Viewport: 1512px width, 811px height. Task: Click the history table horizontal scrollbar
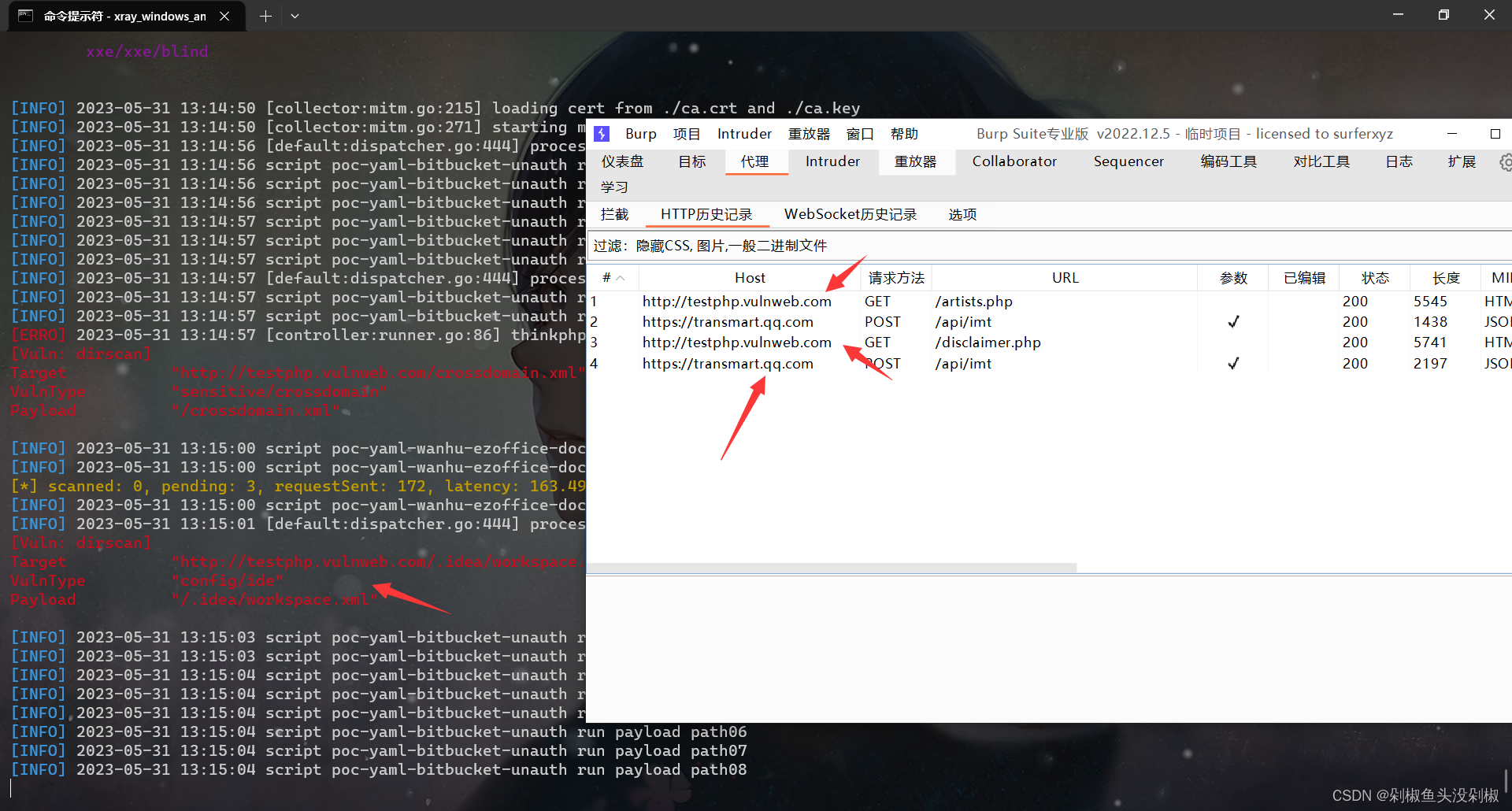tap(832, 568)
